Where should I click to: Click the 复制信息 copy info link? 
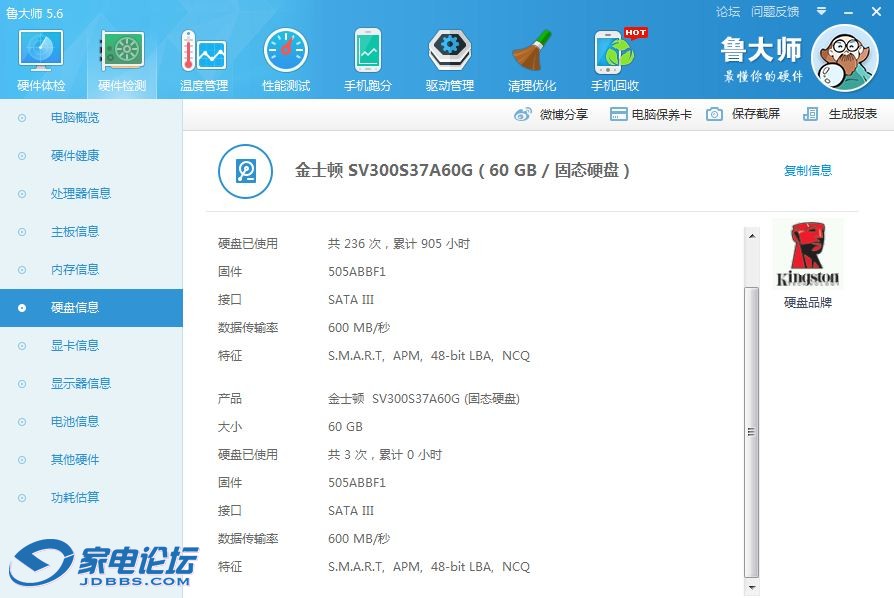point(807,171)
